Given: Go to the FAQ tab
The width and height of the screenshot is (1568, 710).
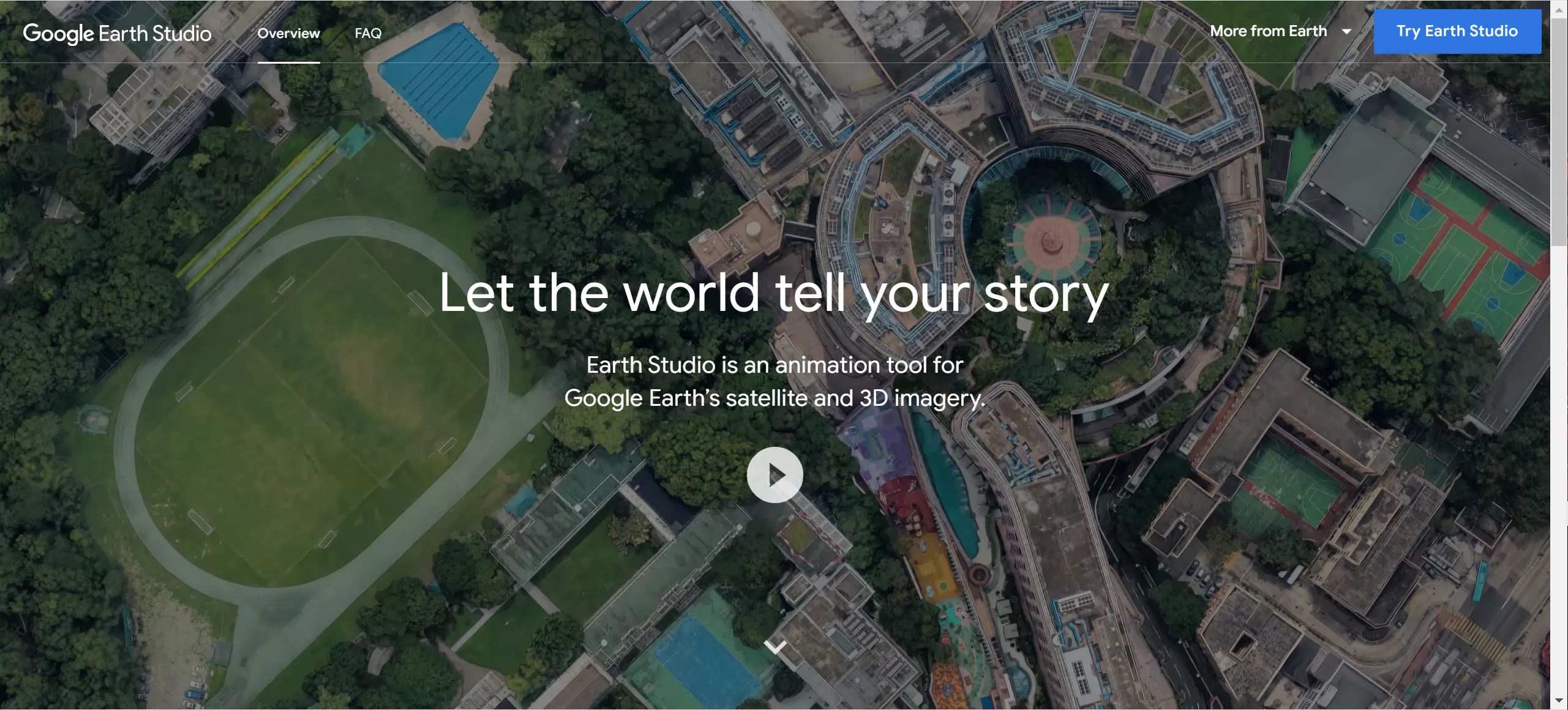Looking at the screenshot, I should tap(368, 33).
